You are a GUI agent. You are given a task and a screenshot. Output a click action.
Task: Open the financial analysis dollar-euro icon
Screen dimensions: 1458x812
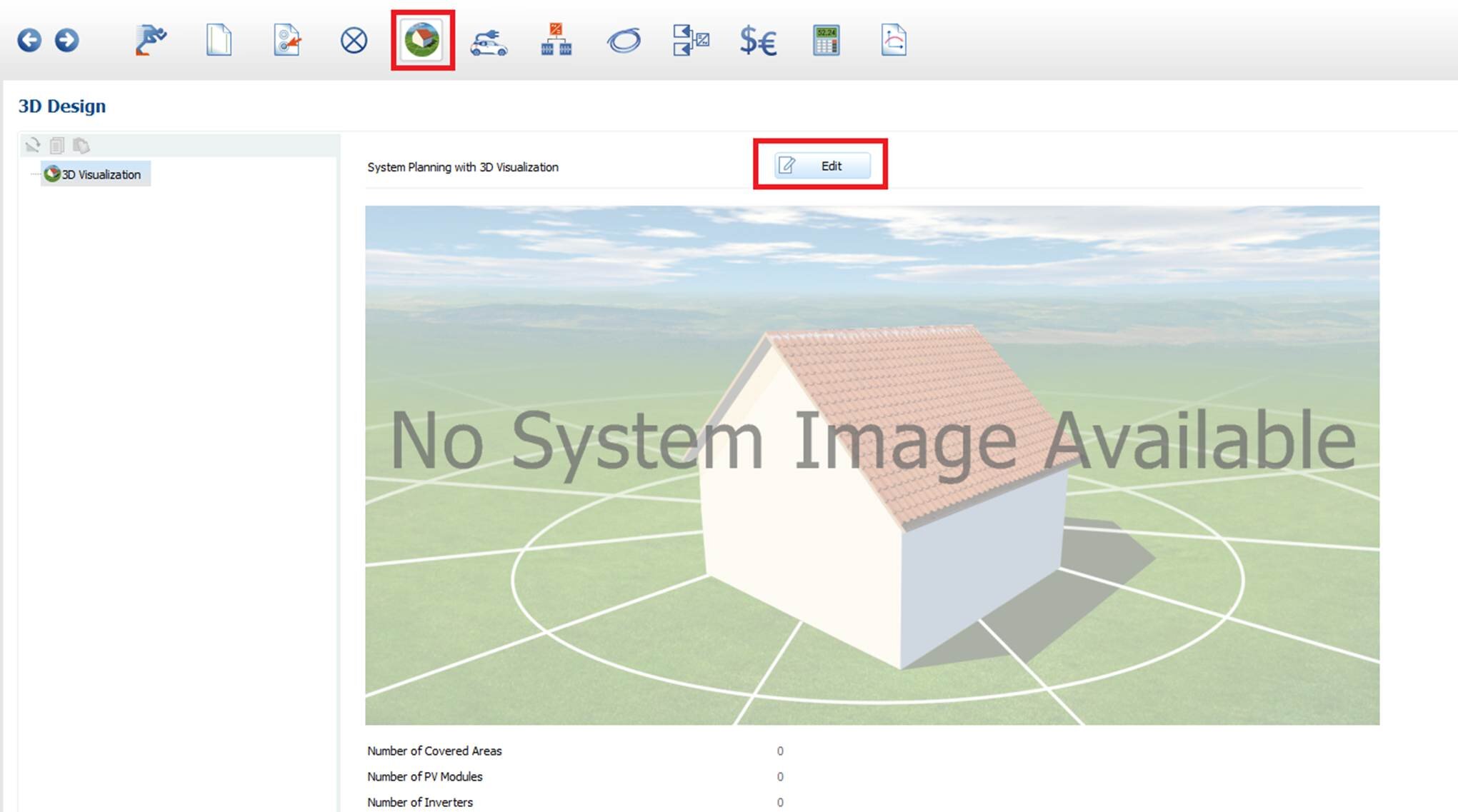click(x=758, y=41)
